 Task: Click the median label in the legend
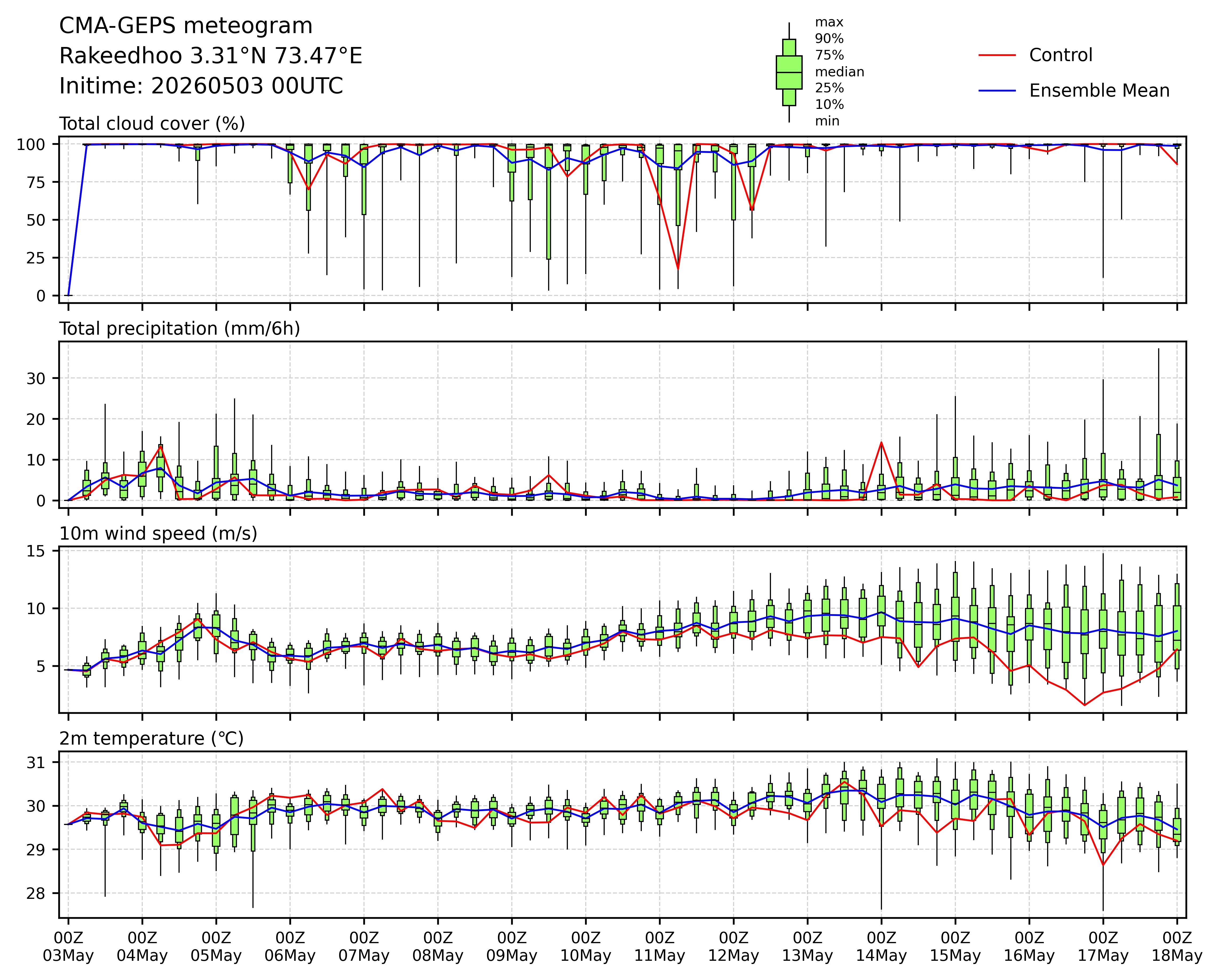click(840, 72)
